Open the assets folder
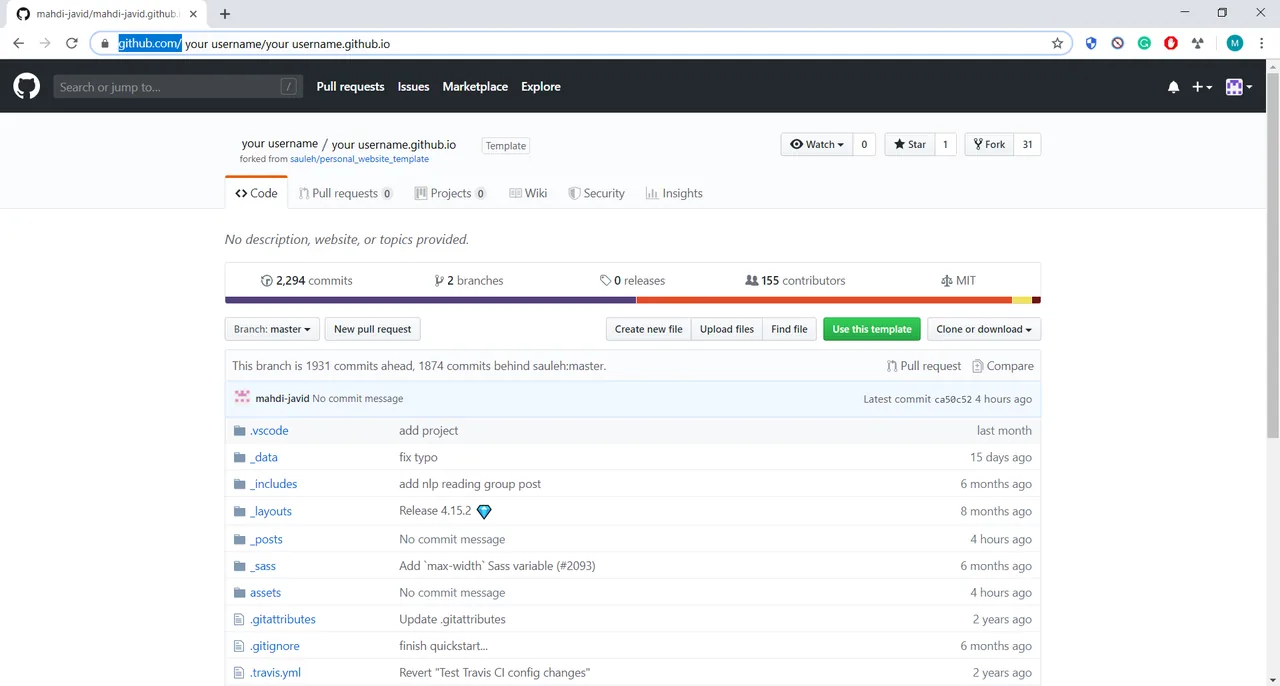 point(265,593)
